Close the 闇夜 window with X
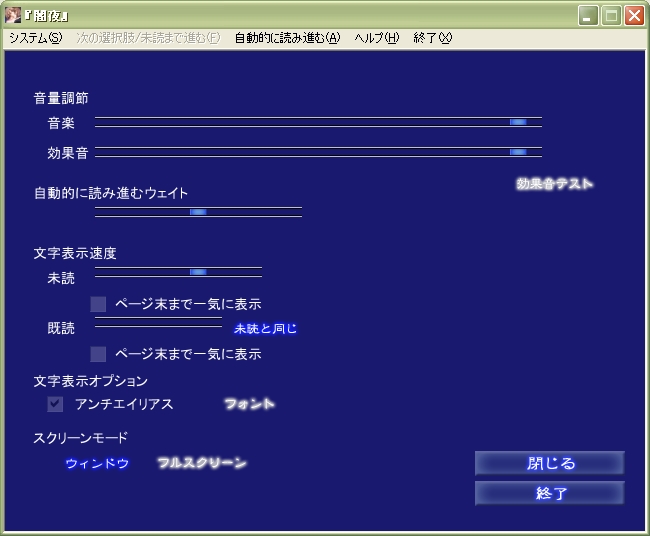 634,16
